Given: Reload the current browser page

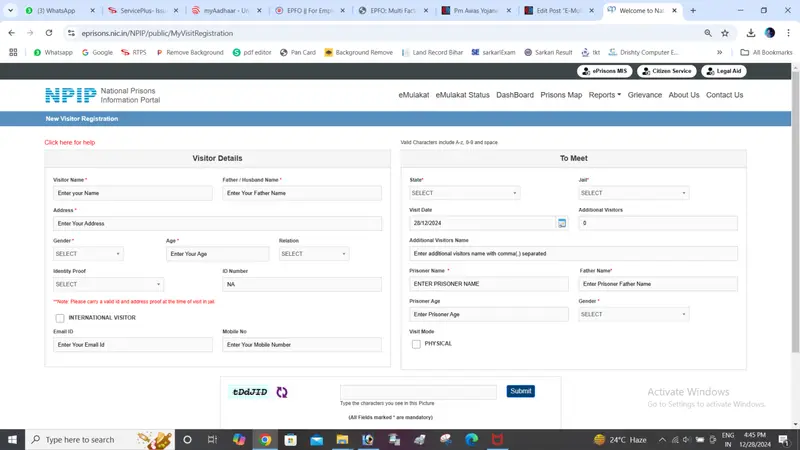Looking at the screenshot, I should [49, 33].
